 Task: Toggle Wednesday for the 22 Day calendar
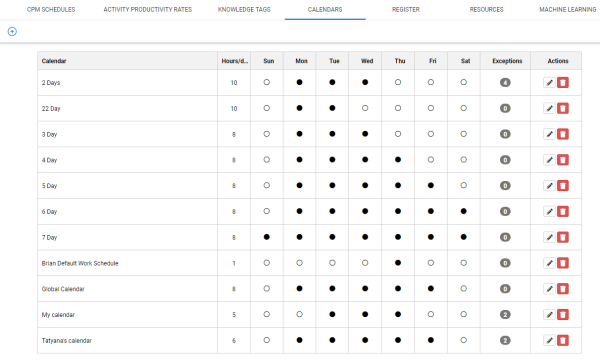(365, 108)
